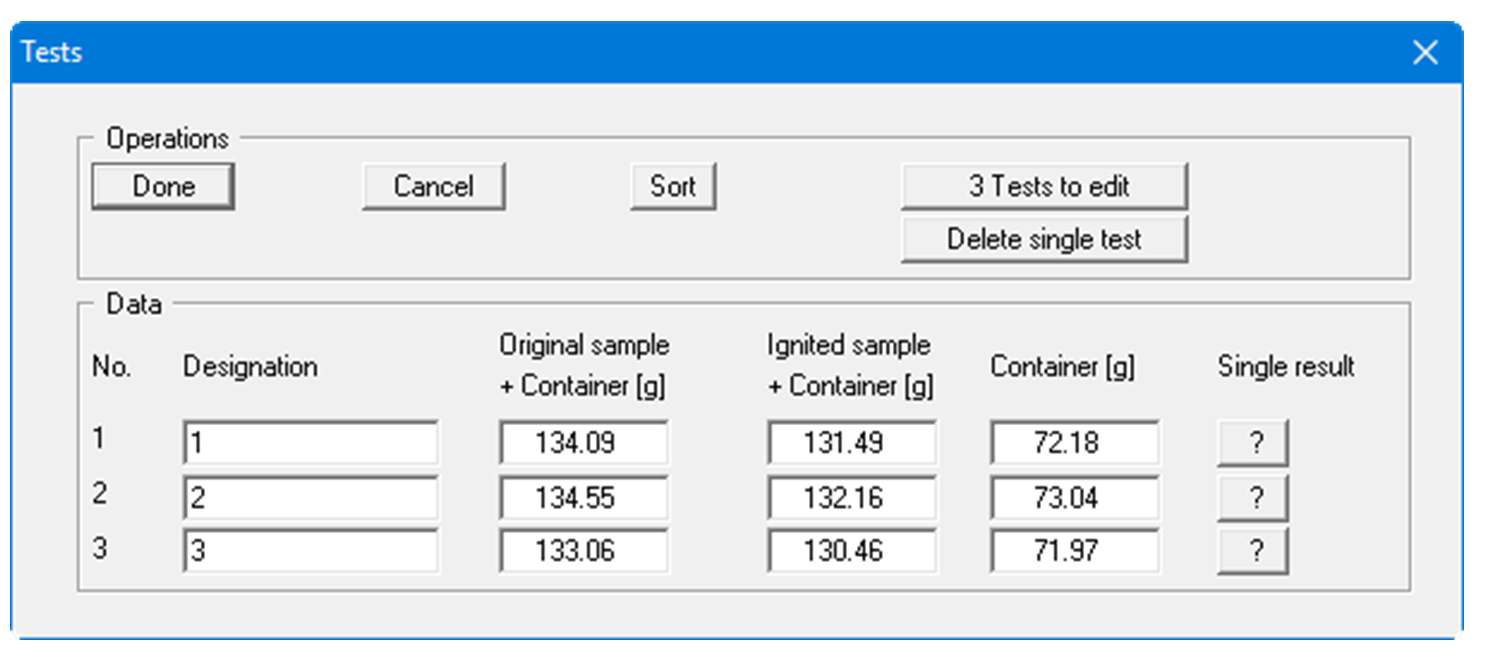This screenshot has width=1504, height=666.
Task: Close the Tests dialog window
Action: tap(1424, 53)
